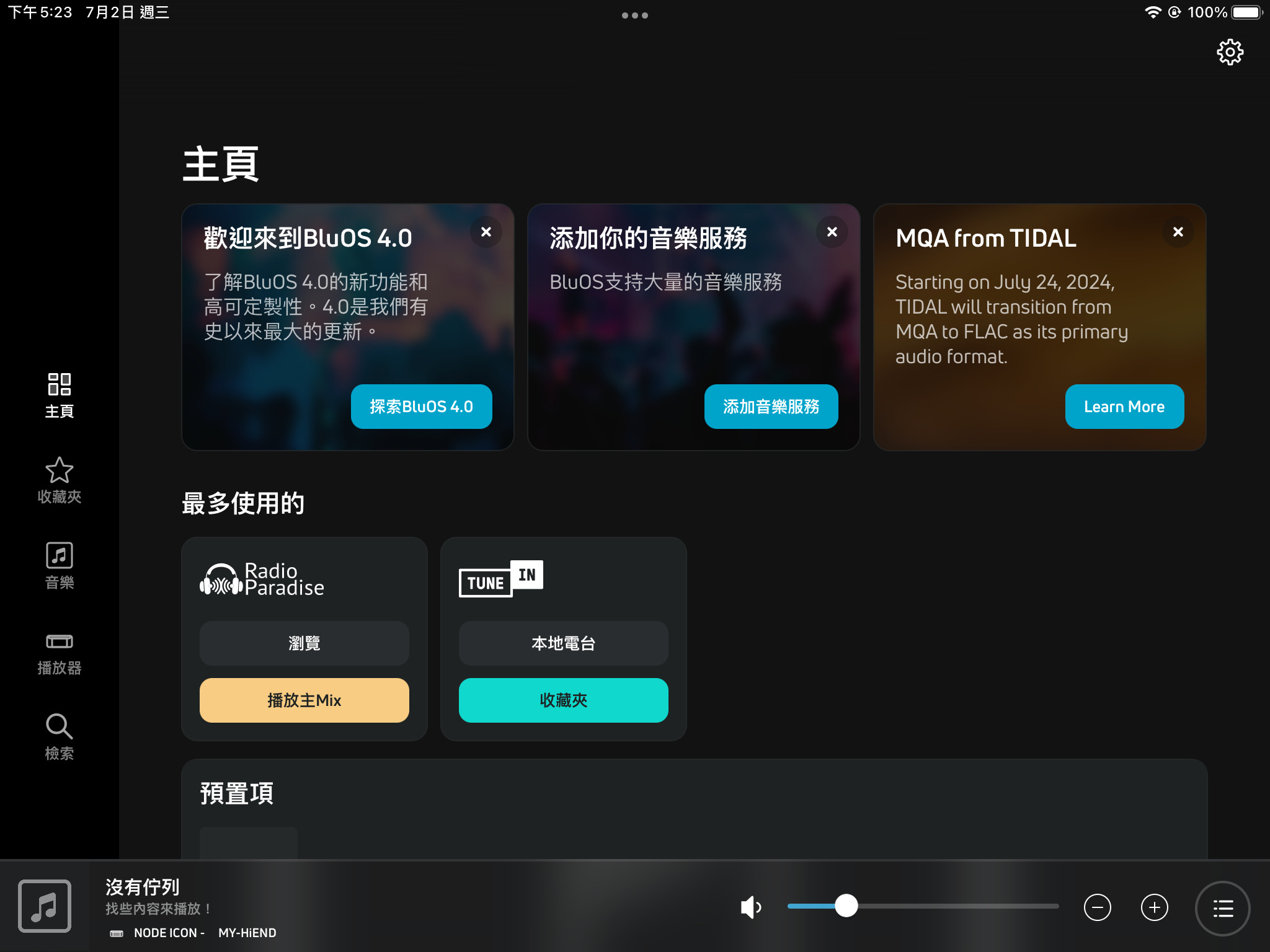The height and width of the screenshot is (952, 1270).
Task: Open 播放器 players section in sidebar
Action: pos(60,653)
